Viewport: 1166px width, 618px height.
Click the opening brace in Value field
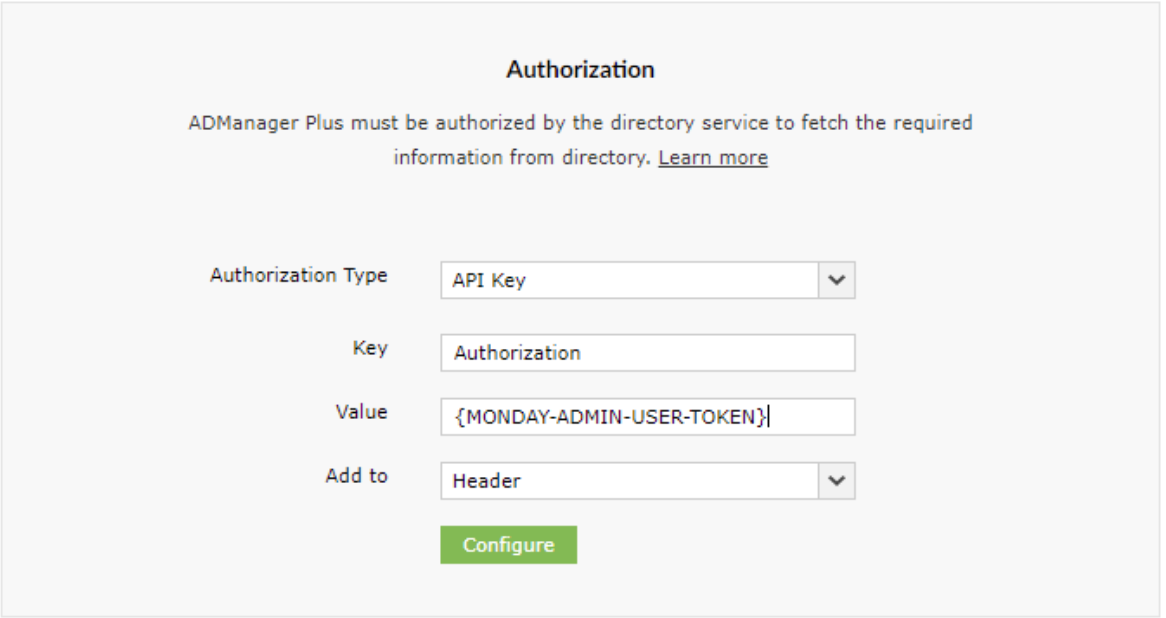pos(459,417)
